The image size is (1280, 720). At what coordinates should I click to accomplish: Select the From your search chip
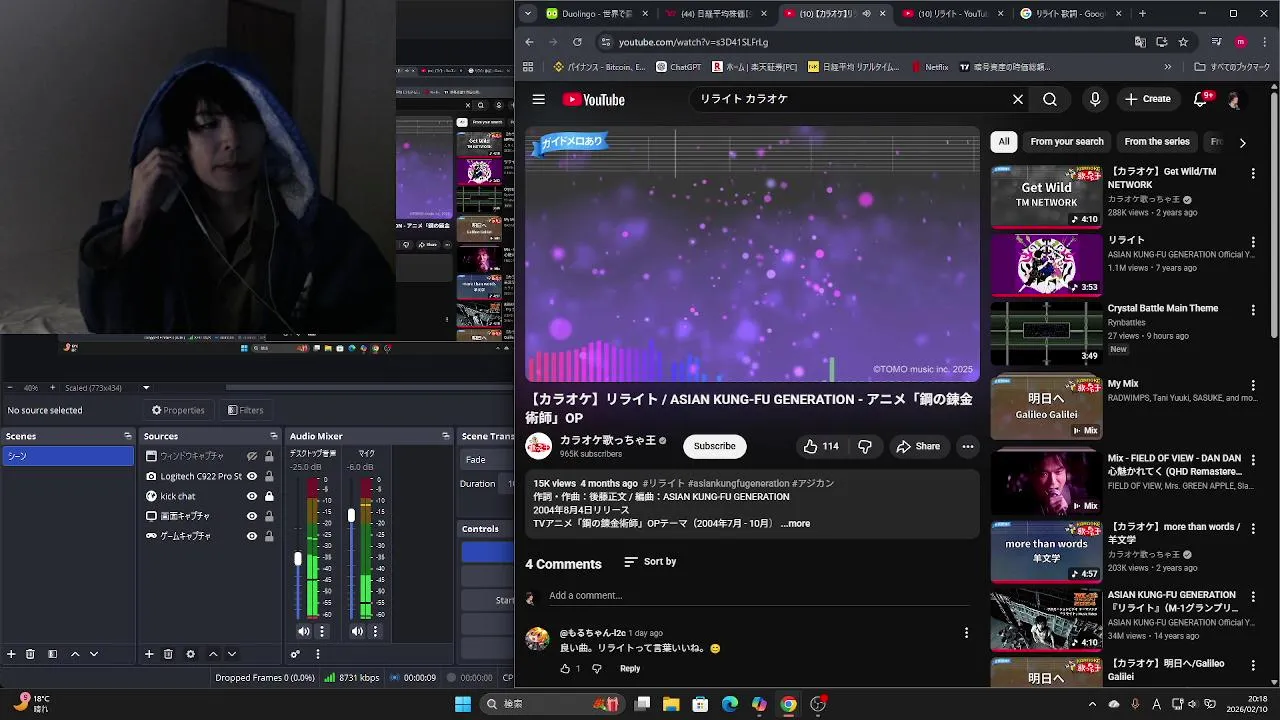point(1067,142)
